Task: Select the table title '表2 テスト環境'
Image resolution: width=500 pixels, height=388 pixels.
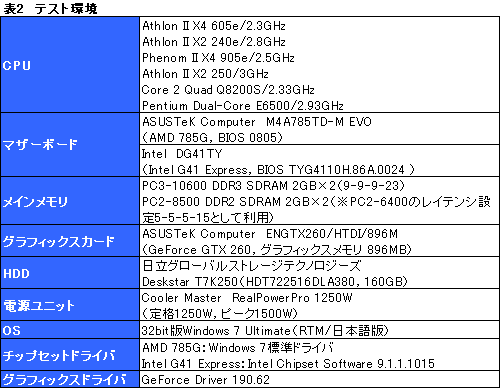Action: click(50, 8)
